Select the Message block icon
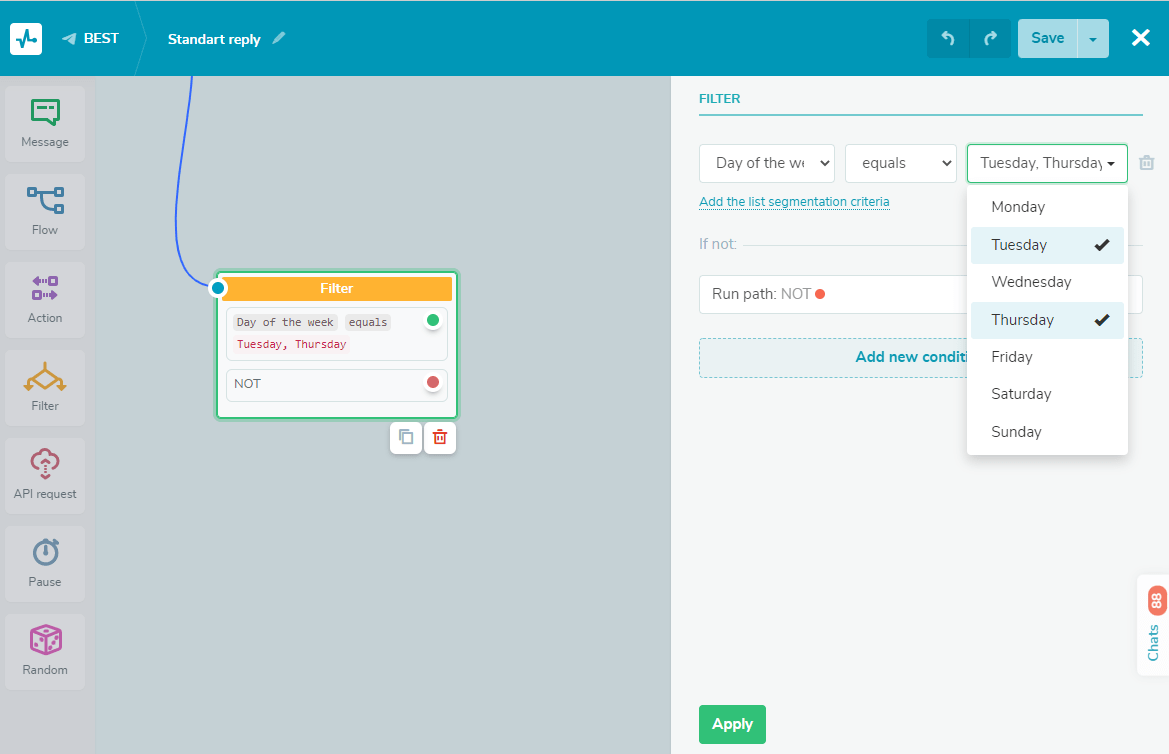This screenshot has width=1169, height=754. point(45,124)
